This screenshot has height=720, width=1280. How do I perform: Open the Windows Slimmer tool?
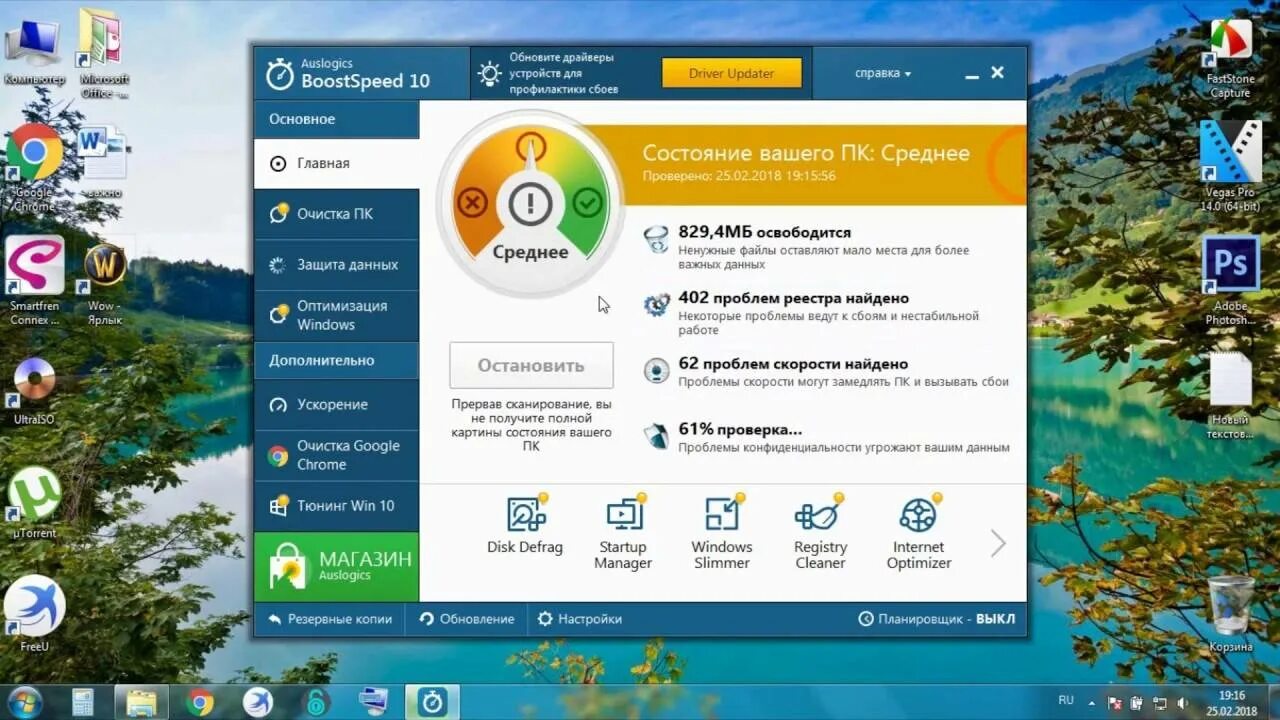point(721,515)
